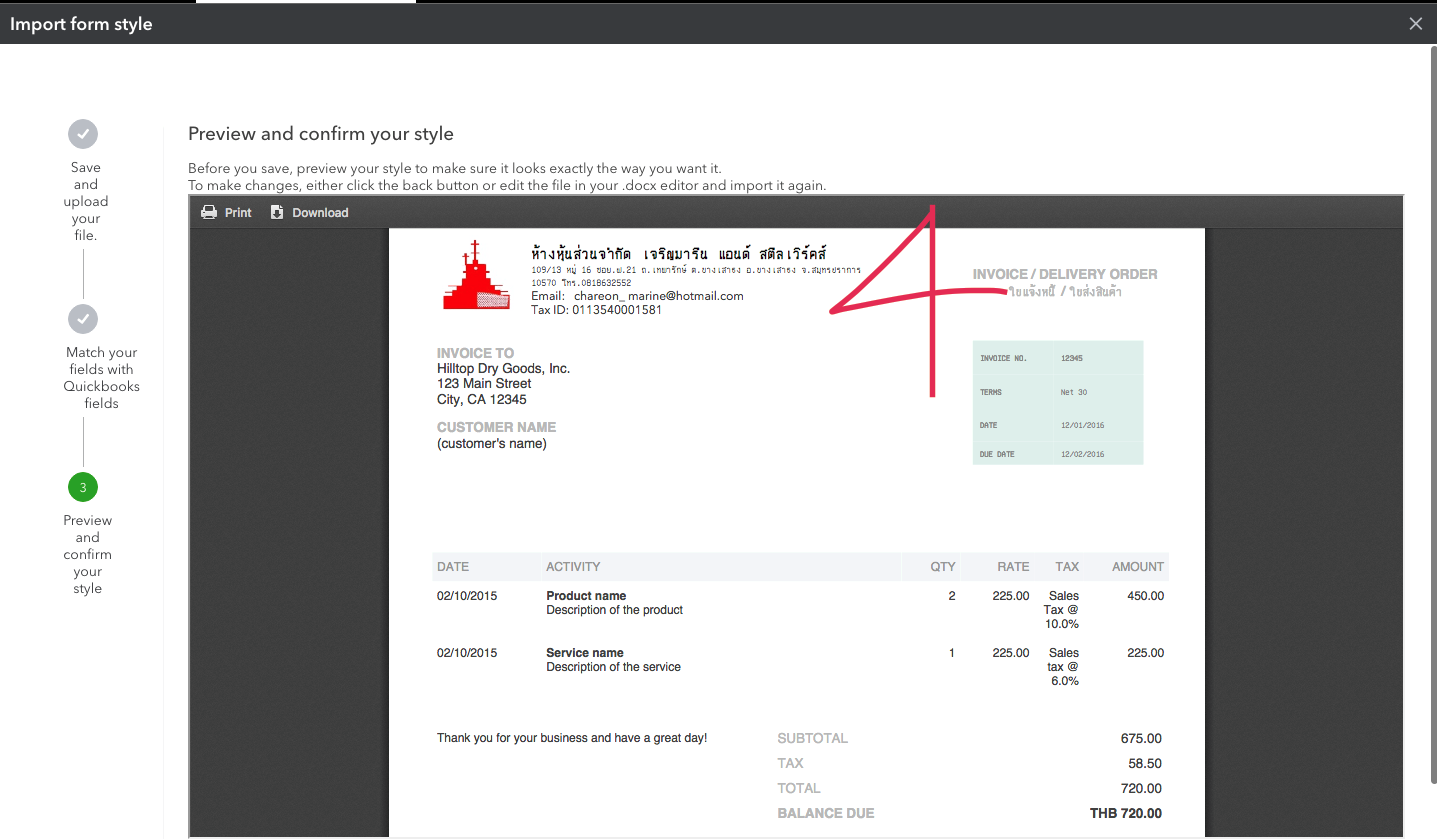Click the Print printer icon
The width and height of the screenshot is (1437, 839).
209,211
